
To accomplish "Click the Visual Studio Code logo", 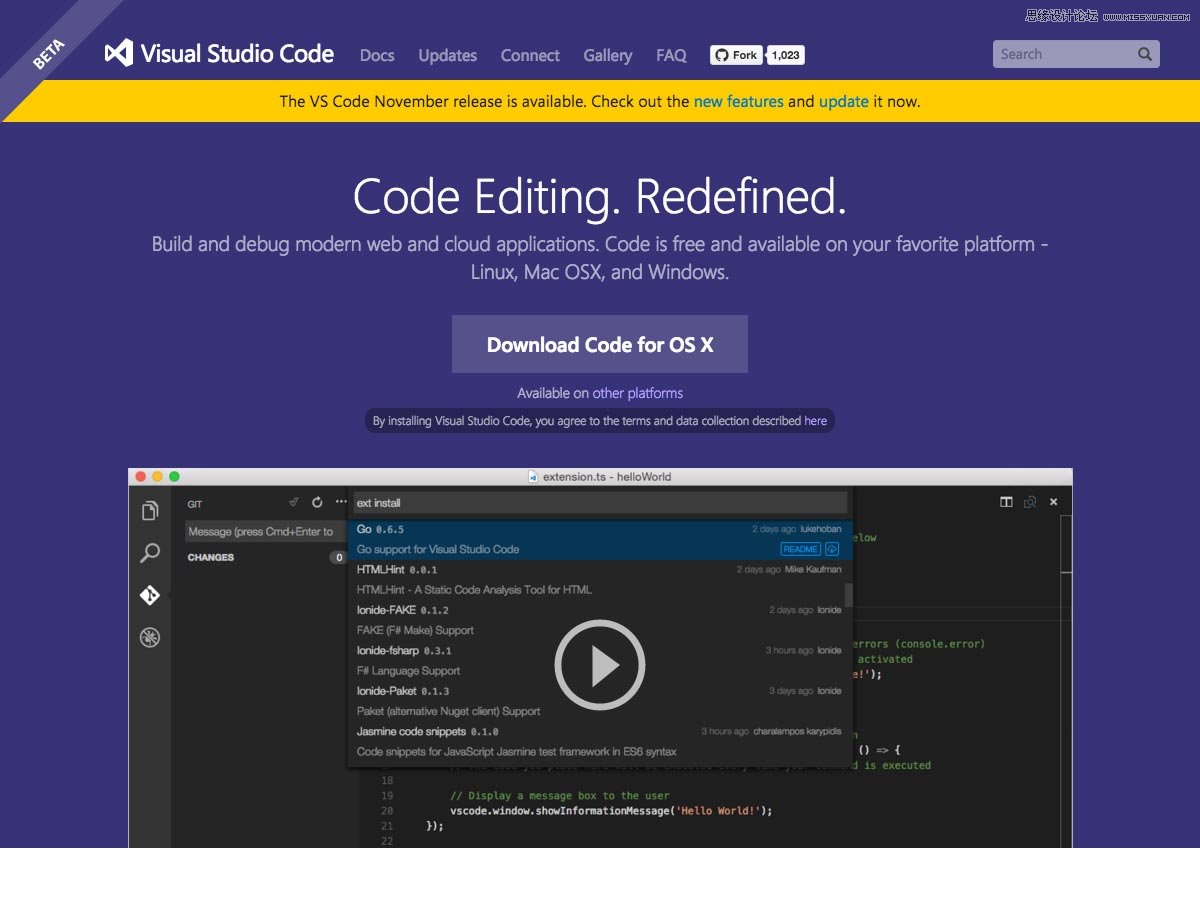I will [219, 54].
